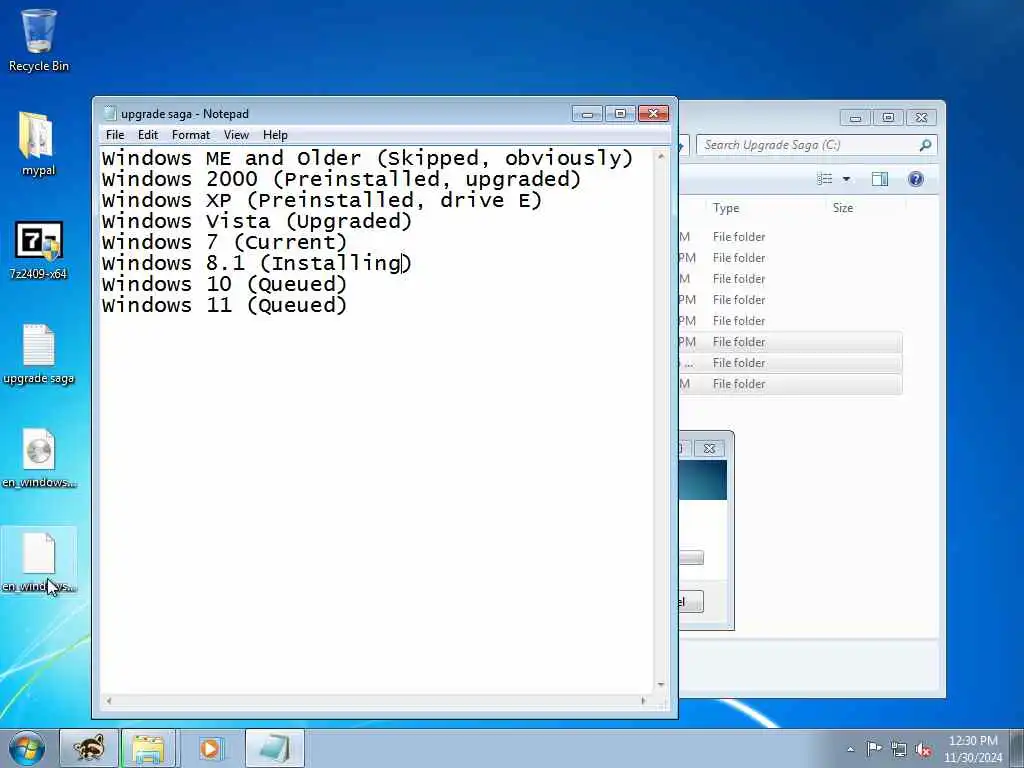Place cursor in line 'Windows 7 (Current)'
The image size is (1024, 768).
[x=224, y=242]
